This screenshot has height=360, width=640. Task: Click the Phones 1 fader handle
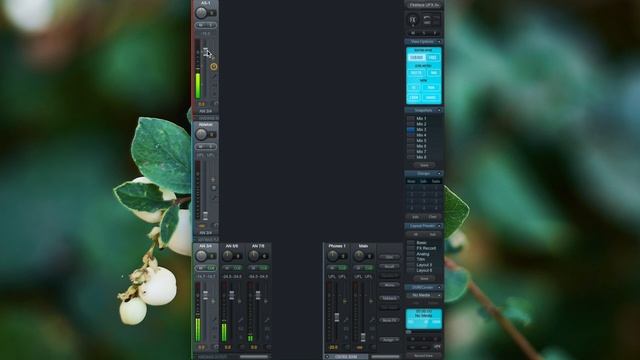[337, 318]
